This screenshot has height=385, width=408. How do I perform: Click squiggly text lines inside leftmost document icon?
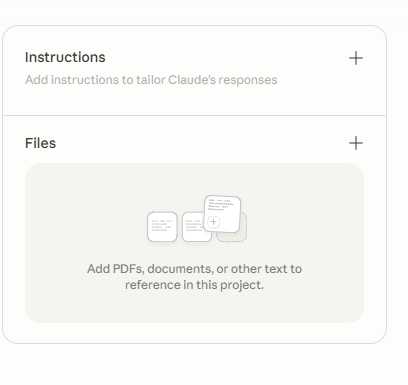coord(162,225)
